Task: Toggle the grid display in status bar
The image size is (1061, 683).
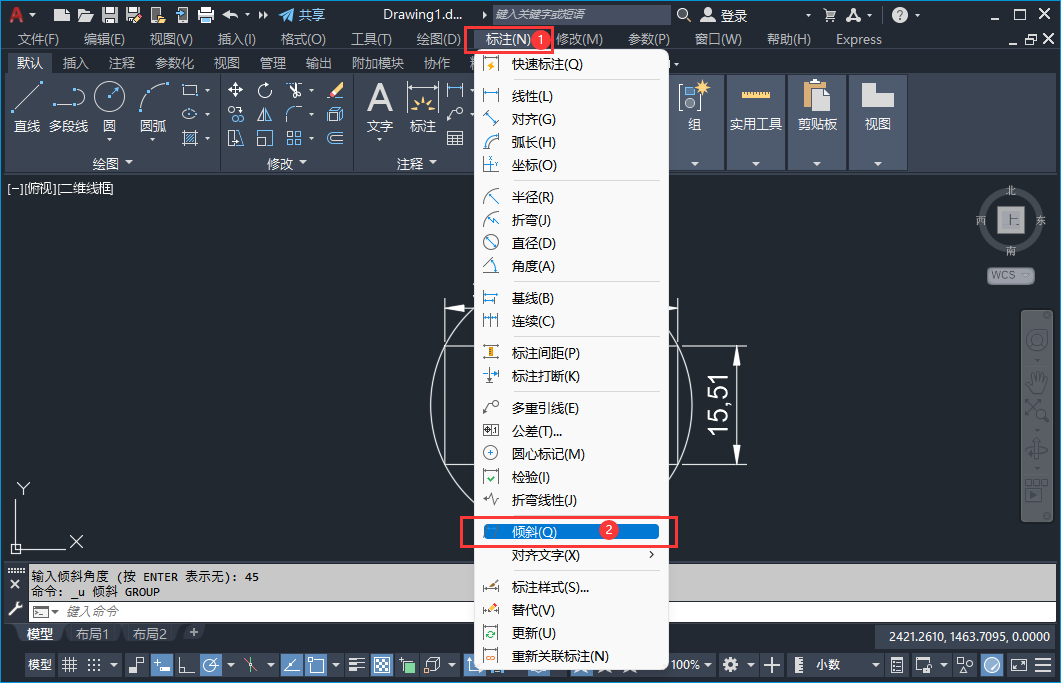Action: (x=69, y=665)
